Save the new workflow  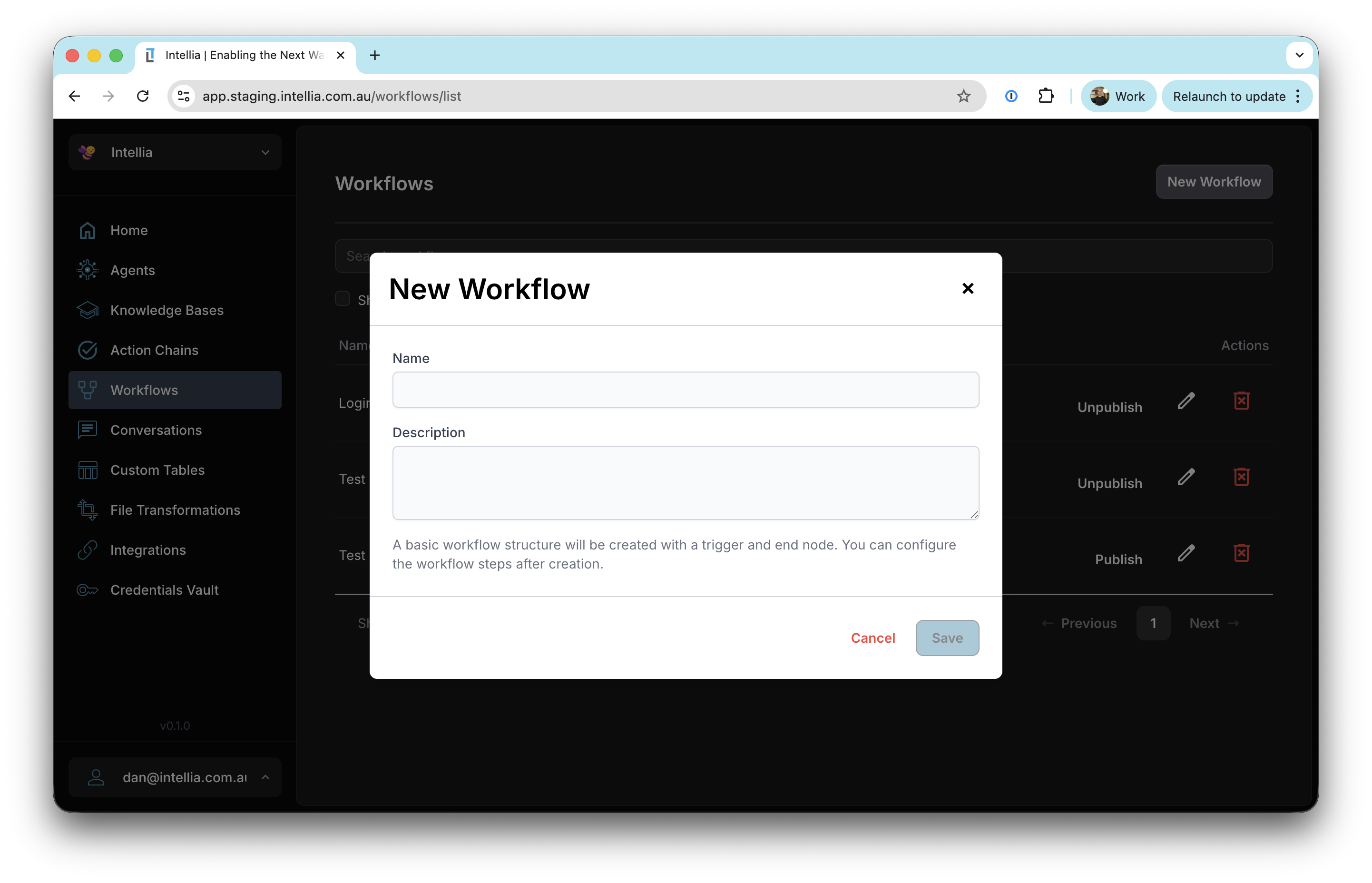947,638
